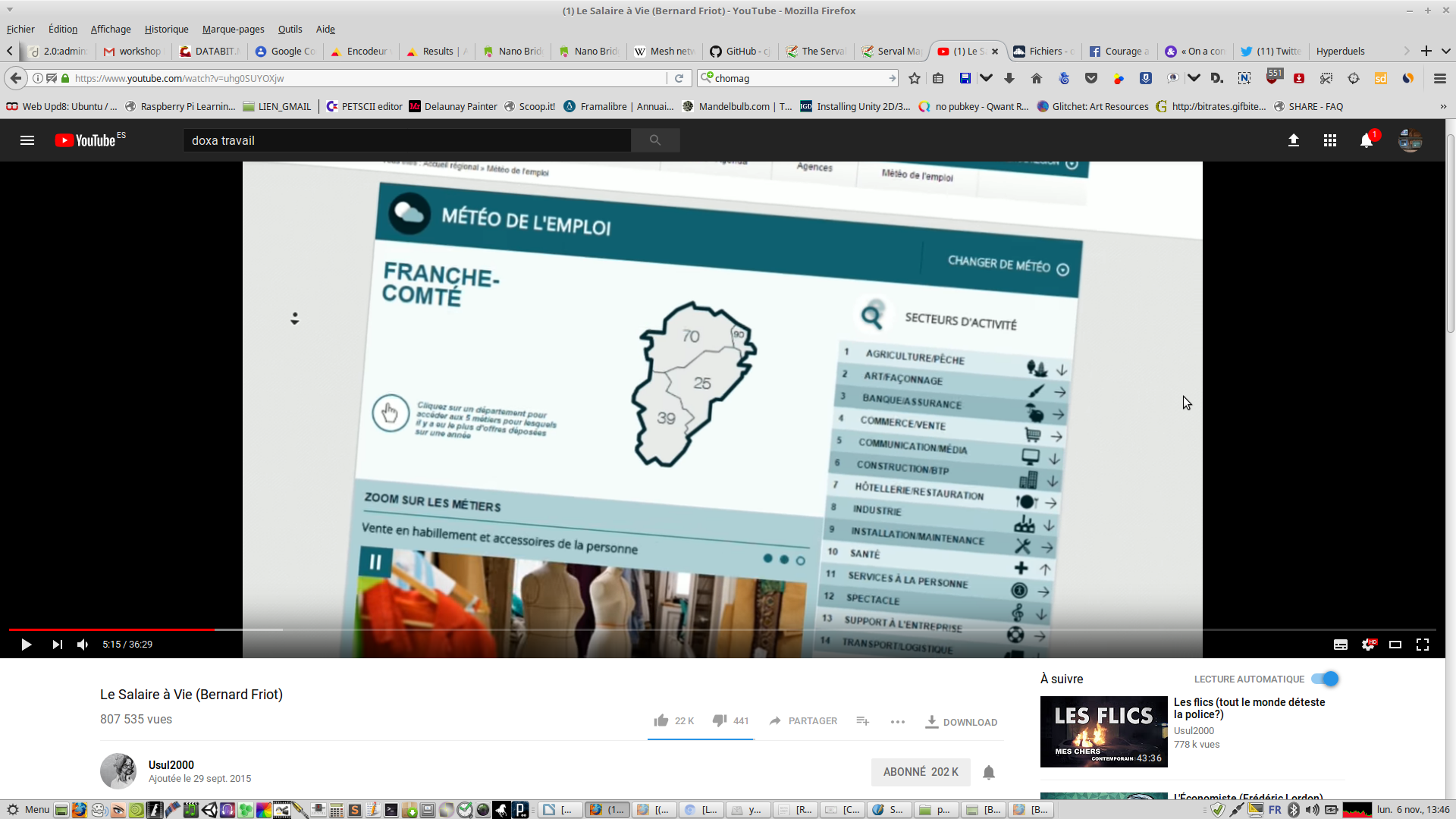
Task: Click the ABONNÉ 202 K button
Action: 920,772
